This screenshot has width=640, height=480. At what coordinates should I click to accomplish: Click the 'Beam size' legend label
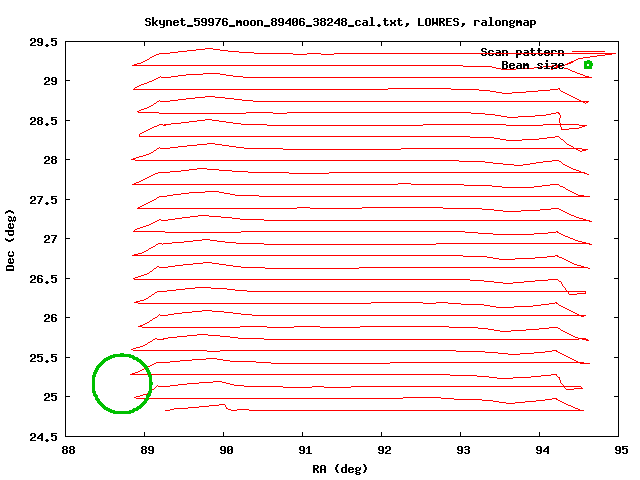(533, 65)
